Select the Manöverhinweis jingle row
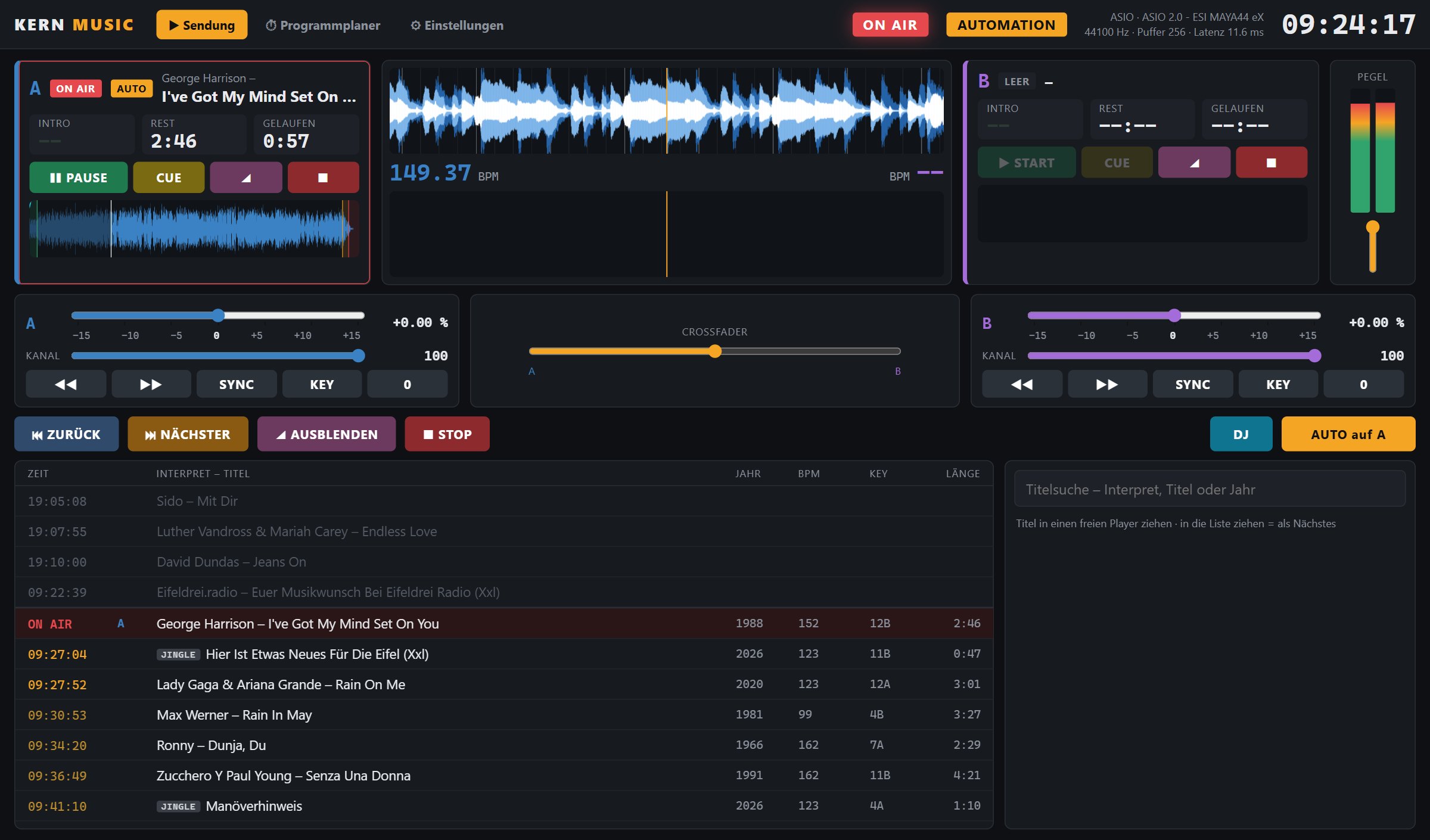The width and height of the screenshot is (1430, 840). tap(504, 806)
